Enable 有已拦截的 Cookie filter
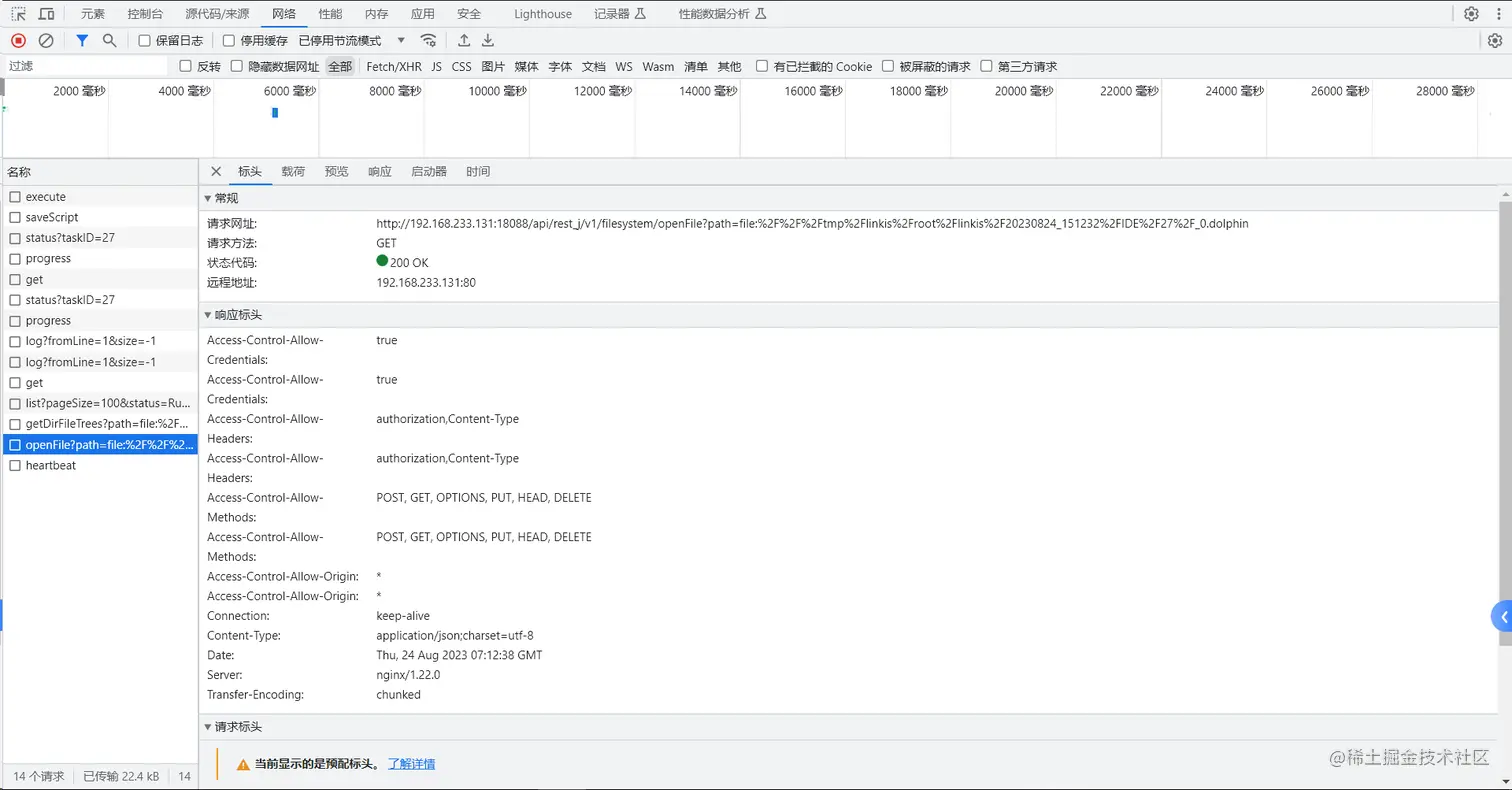 (762, 67)
